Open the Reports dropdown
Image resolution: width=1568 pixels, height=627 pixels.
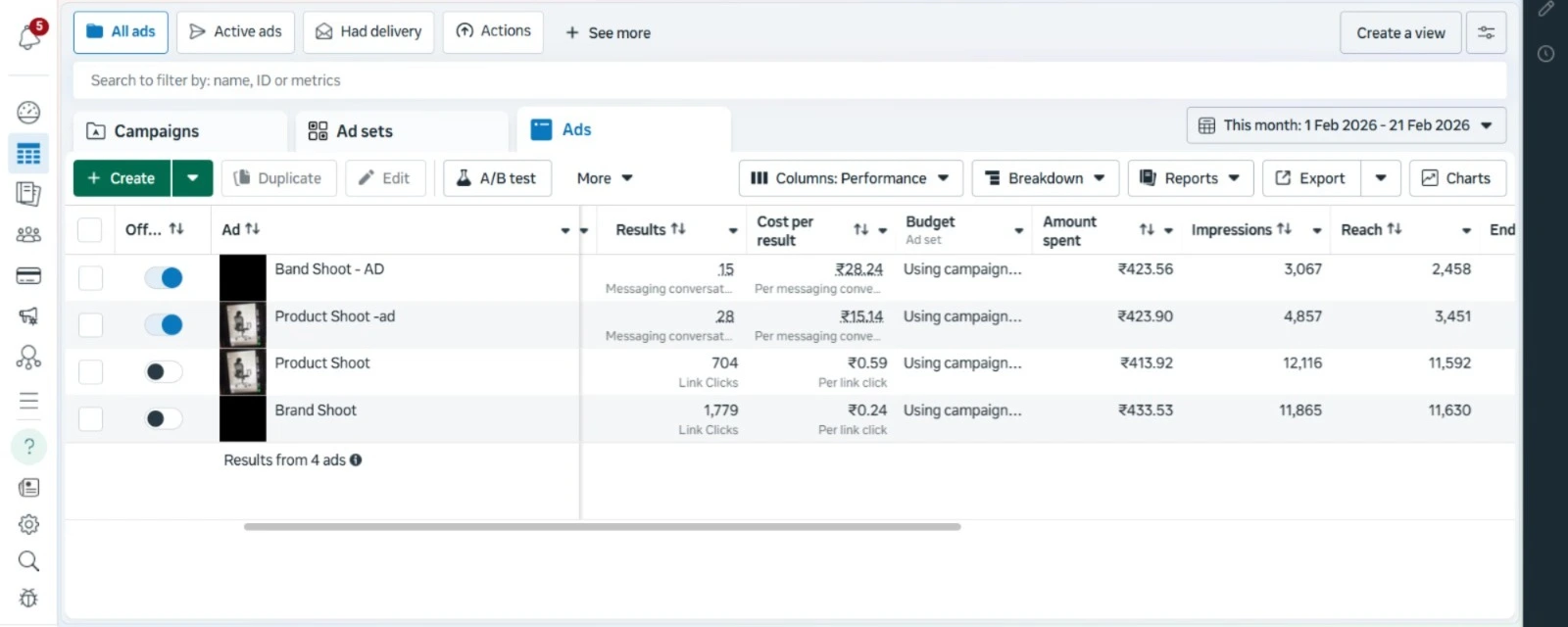[1191, 178]
